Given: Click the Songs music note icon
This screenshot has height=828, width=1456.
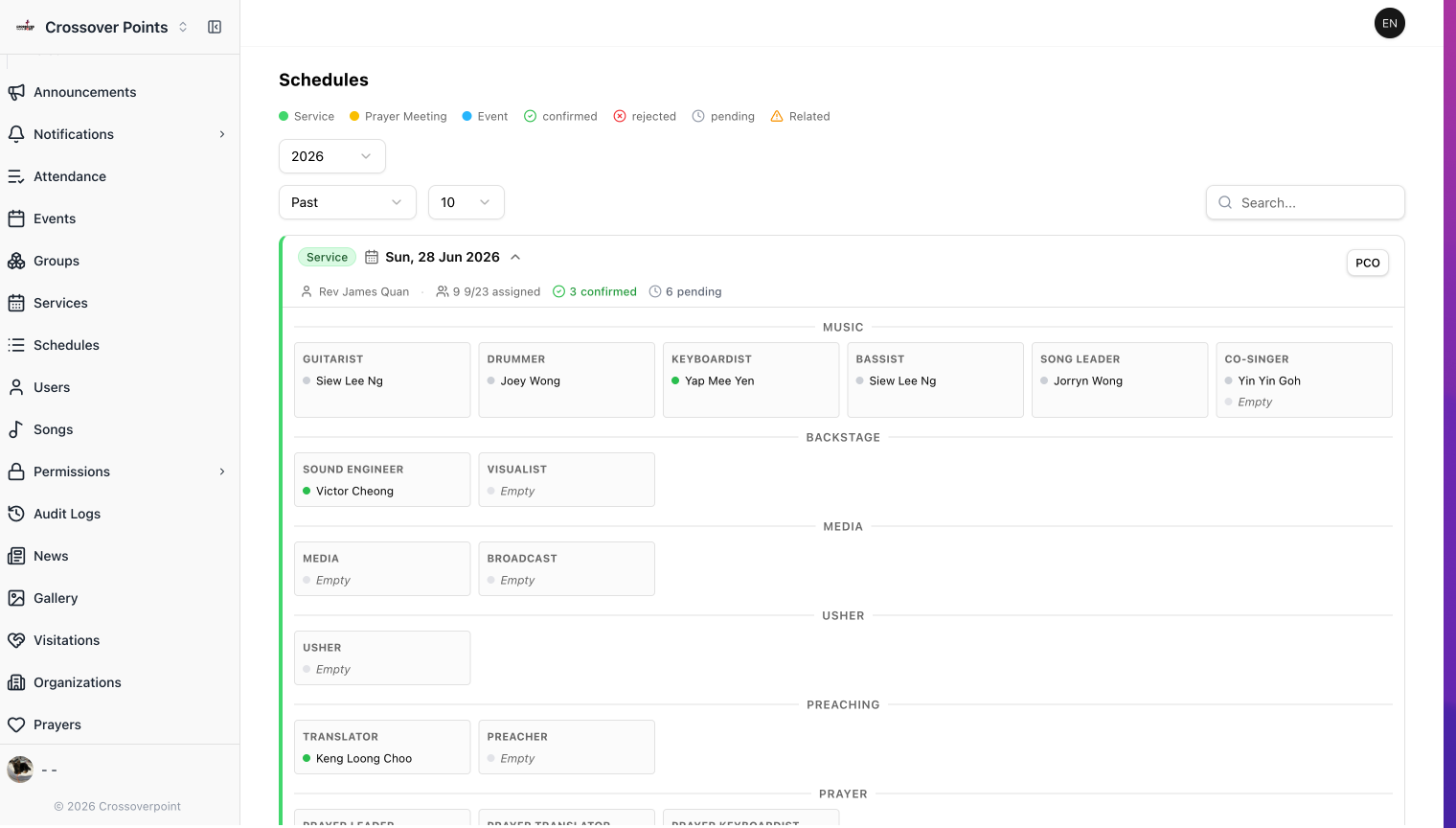Looking at the screenshot, I should (16, 429).
